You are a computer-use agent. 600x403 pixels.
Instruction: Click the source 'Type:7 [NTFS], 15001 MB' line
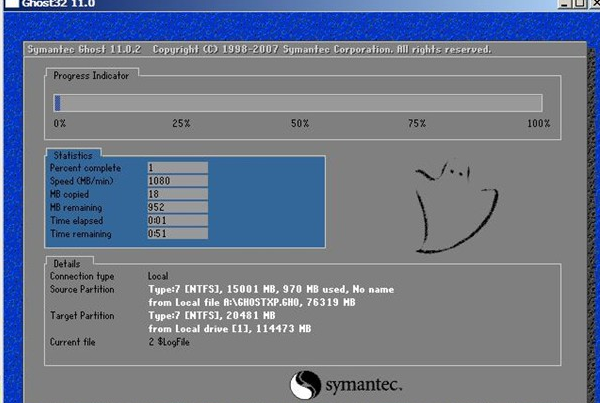[271, 289]
